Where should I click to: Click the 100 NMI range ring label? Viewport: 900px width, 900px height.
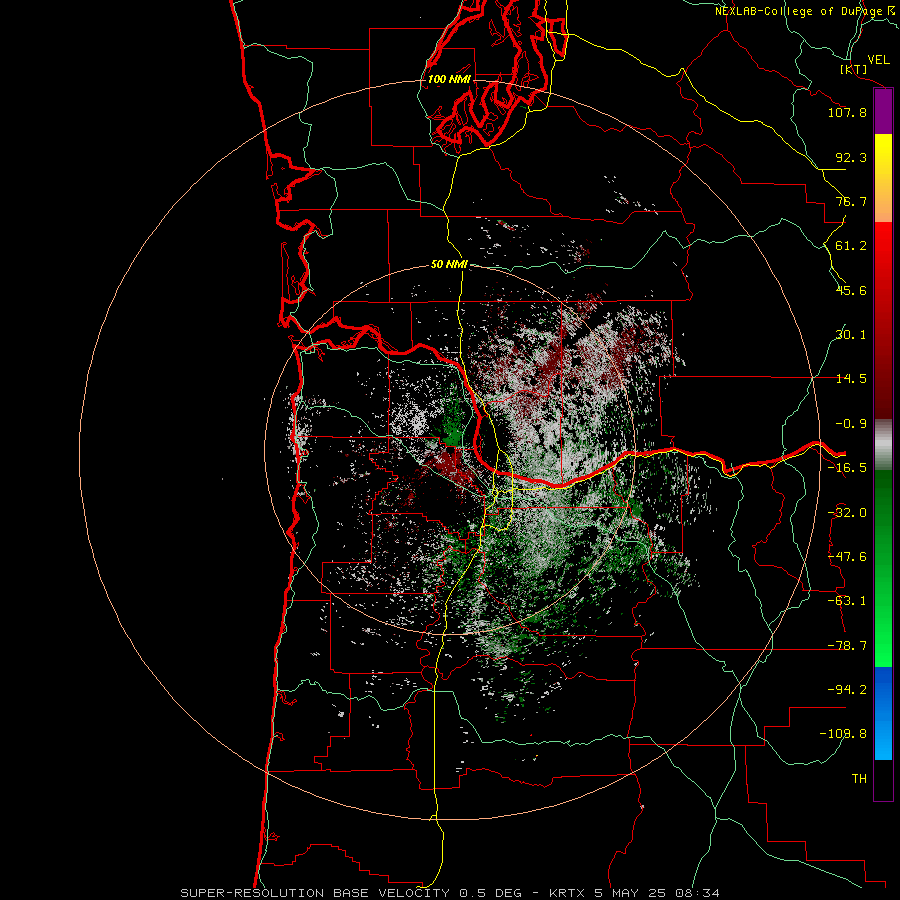pos(449,79)
